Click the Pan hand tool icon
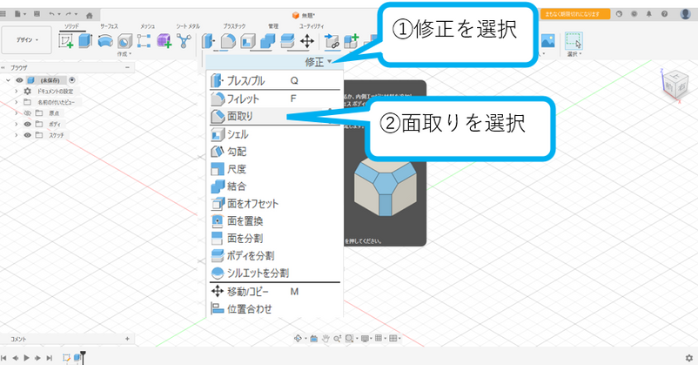The width and height of the screenshot is (698, 365). (x=325, y=339)
